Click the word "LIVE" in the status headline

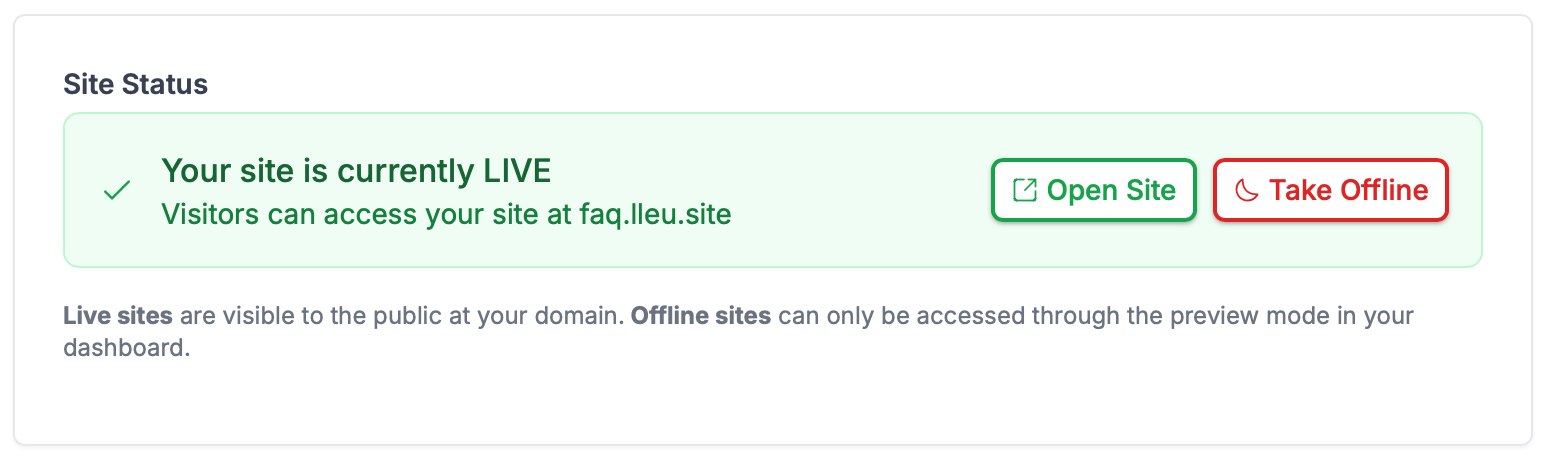516,171
